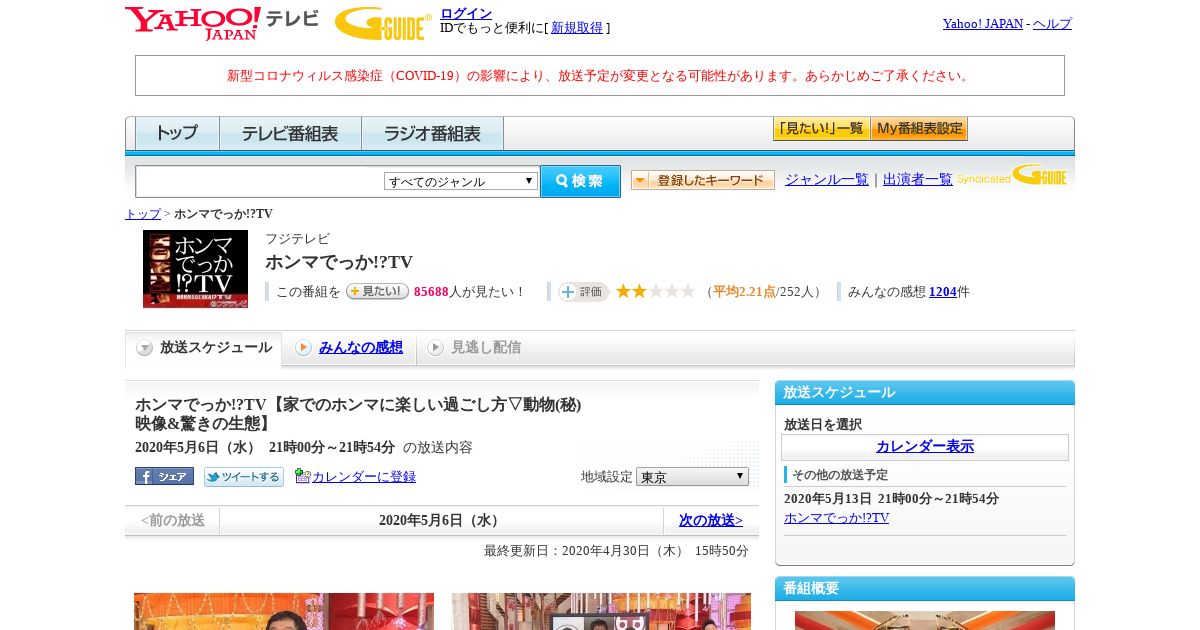Click the Syndicated G-GUIDE logo
Image resolution: width=1200 pixels, height=630 pixels.
[x=1011, y=176]
